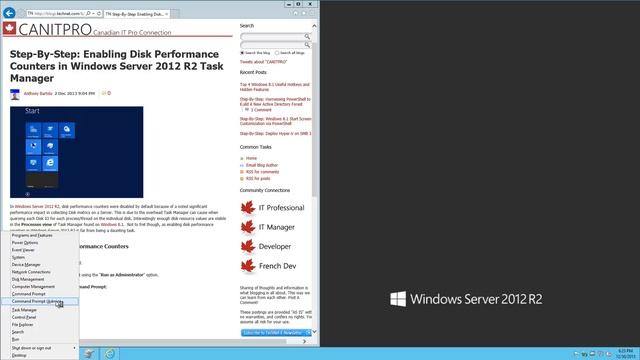Choose Desktop at the menu bottom

(x=40, y=356)
